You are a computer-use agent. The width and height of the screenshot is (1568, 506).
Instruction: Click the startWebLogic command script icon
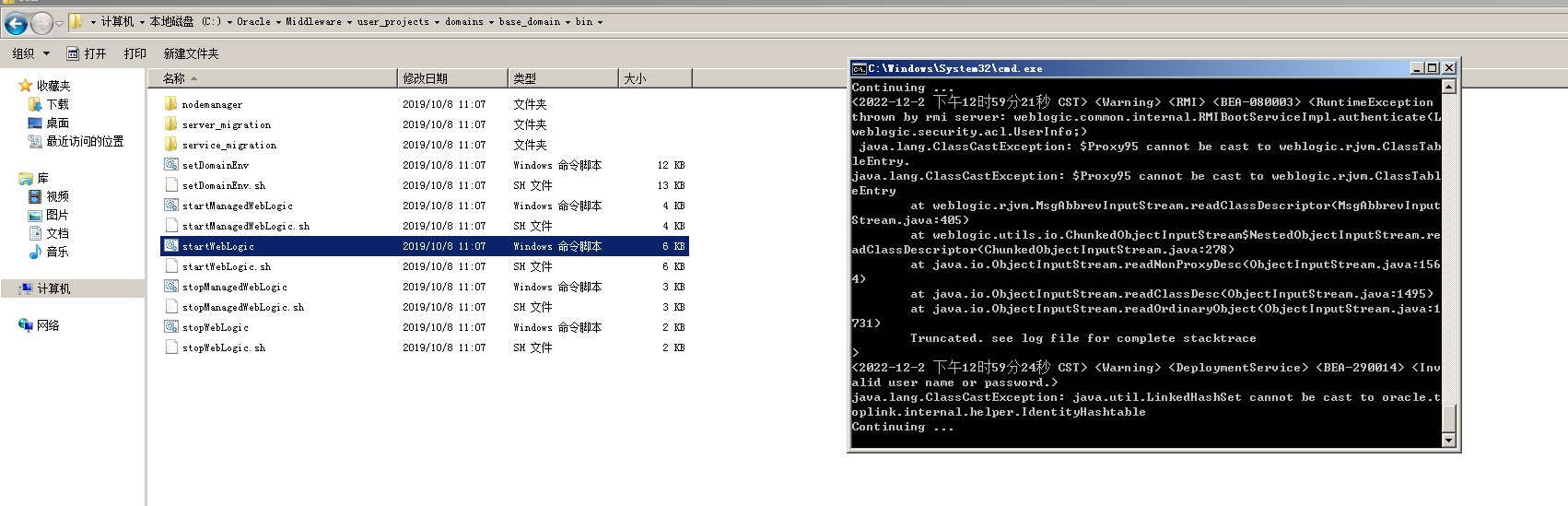coord(171,245)
